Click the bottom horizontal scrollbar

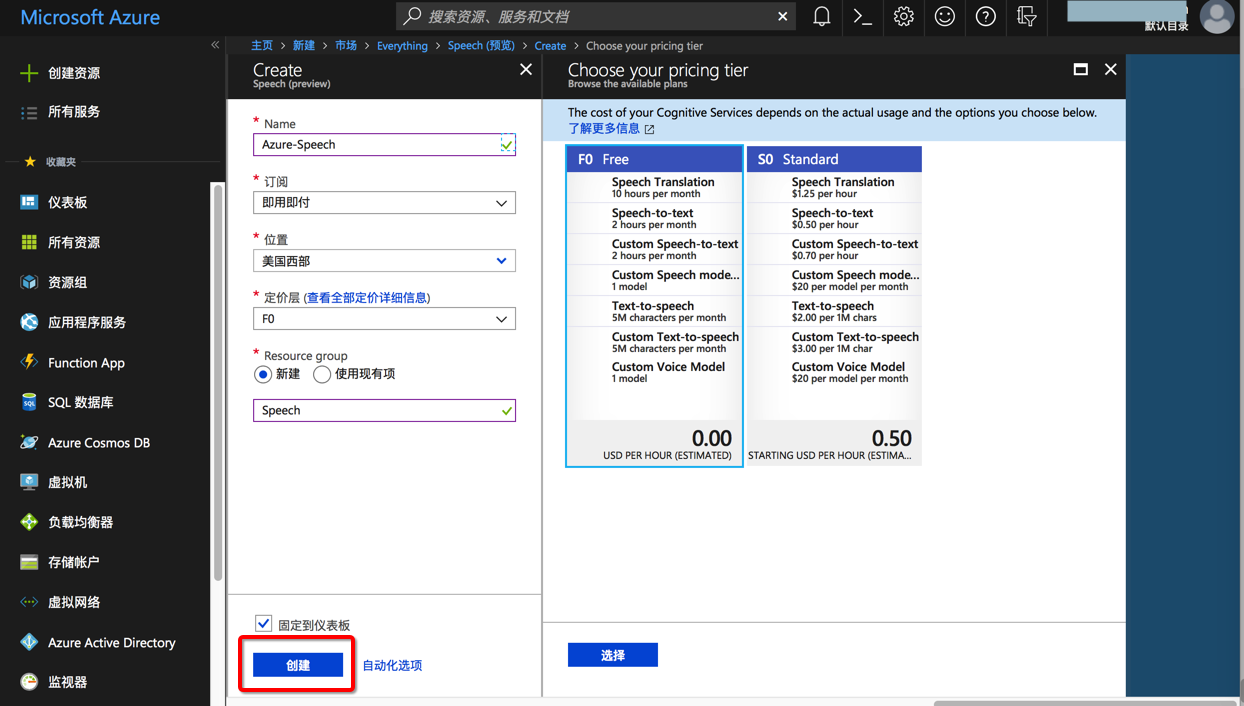click(1085, 703)
